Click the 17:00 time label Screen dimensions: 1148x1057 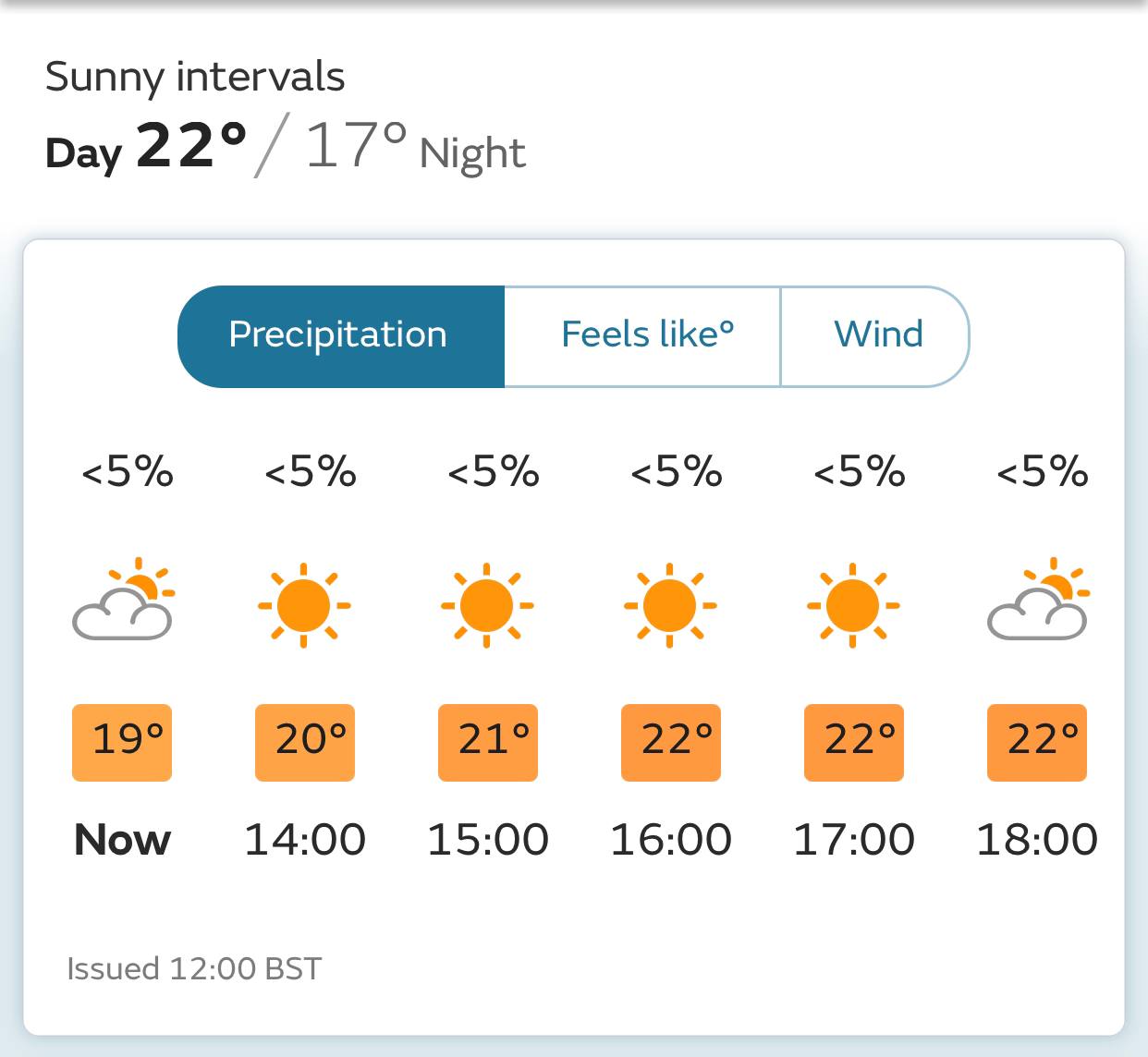[854, 840]
